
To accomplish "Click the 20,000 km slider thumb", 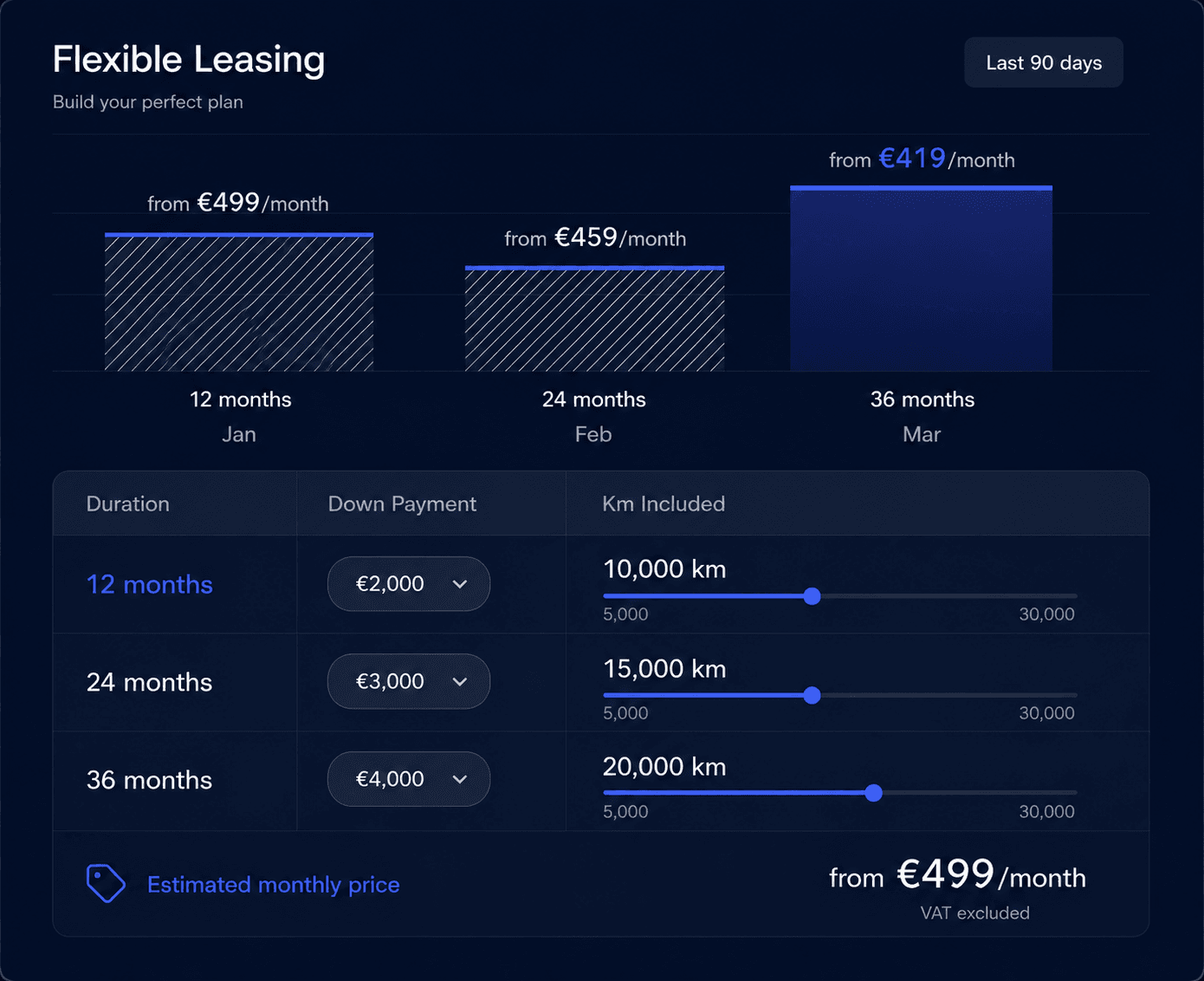I will coord(874,793).
